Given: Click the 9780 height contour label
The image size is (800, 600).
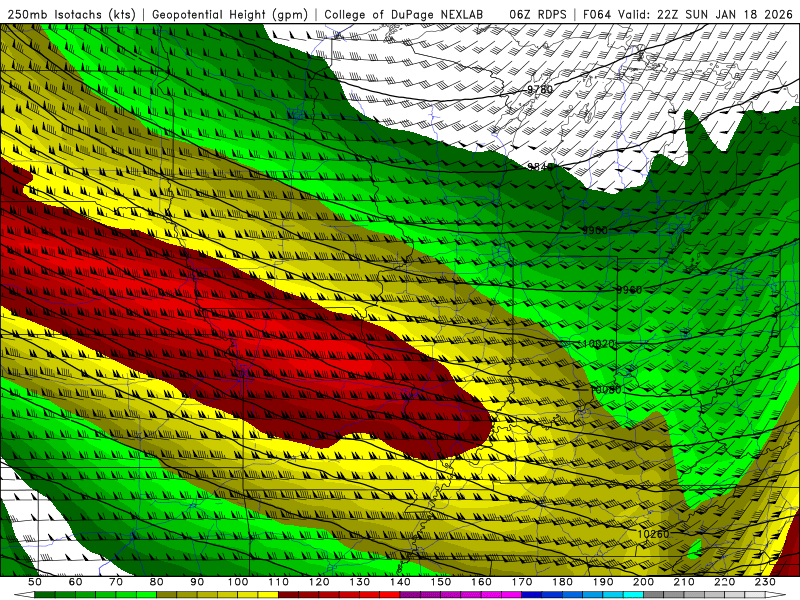Looking at the screenshot, I should [540, 90].
